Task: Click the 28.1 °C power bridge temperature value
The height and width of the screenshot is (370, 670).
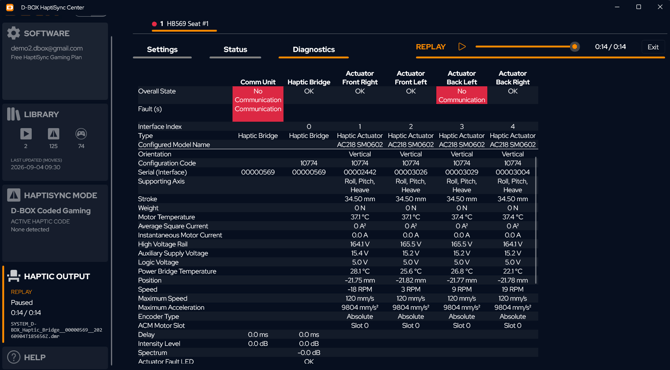Action: click(360, 271)
